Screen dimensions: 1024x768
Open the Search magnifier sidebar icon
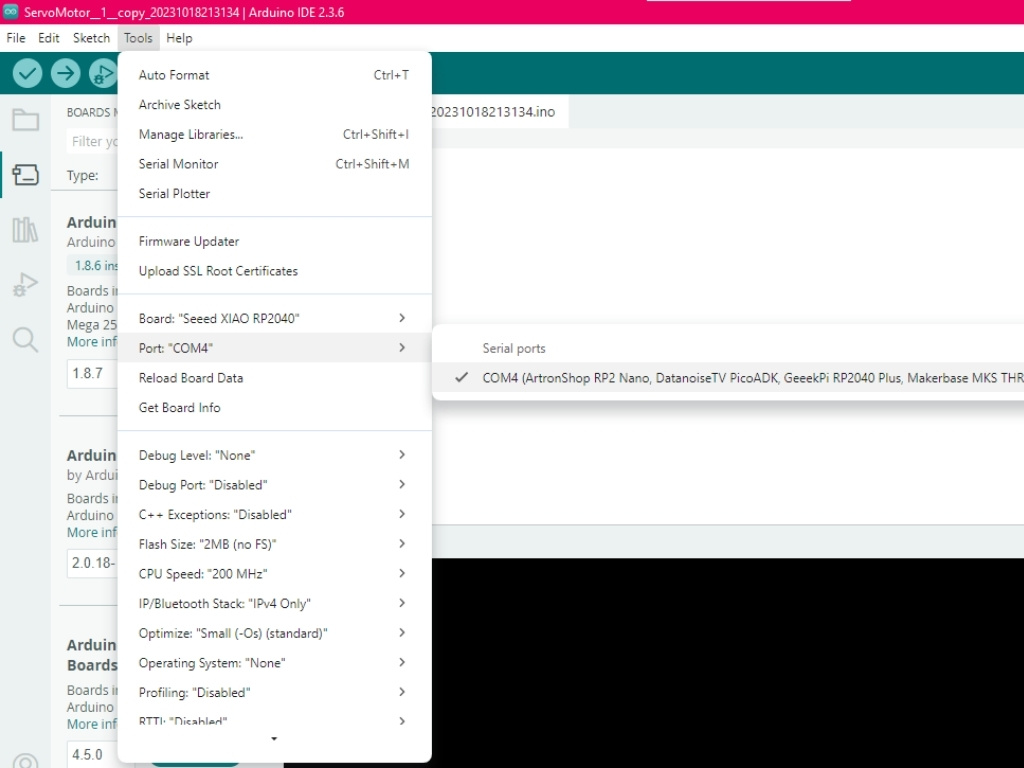[x=25, y=340]
